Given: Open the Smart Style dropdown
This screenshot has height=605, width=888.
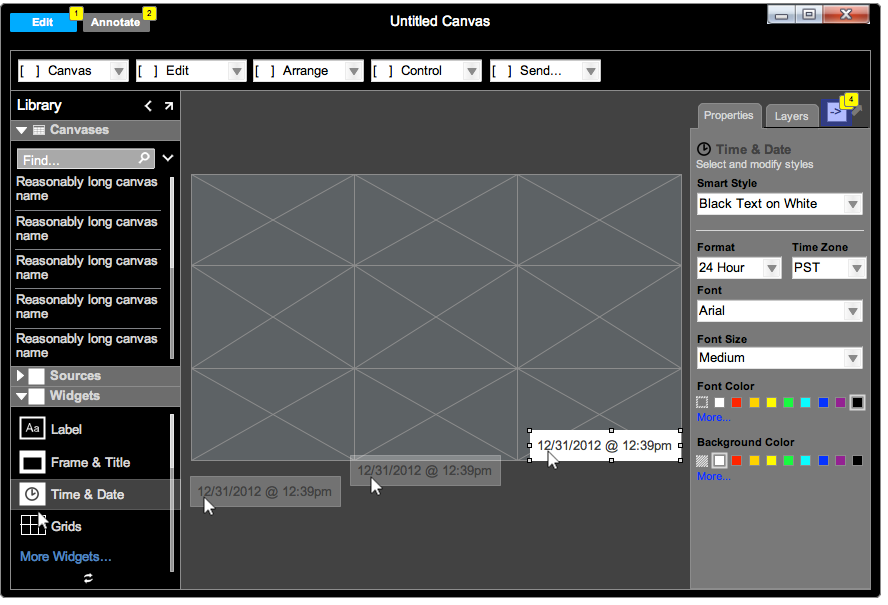Looking at the screenshot, I should 779,204.
